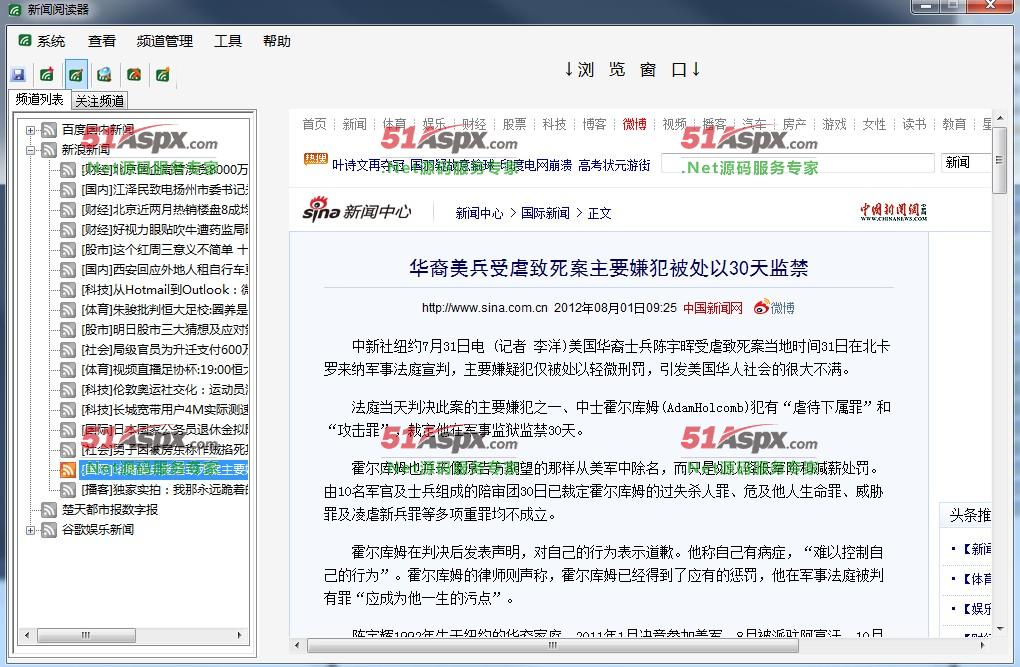The image size is (1020, 667).
Task: Open the red 中国新闻网 source link
Action: point(713,308)
